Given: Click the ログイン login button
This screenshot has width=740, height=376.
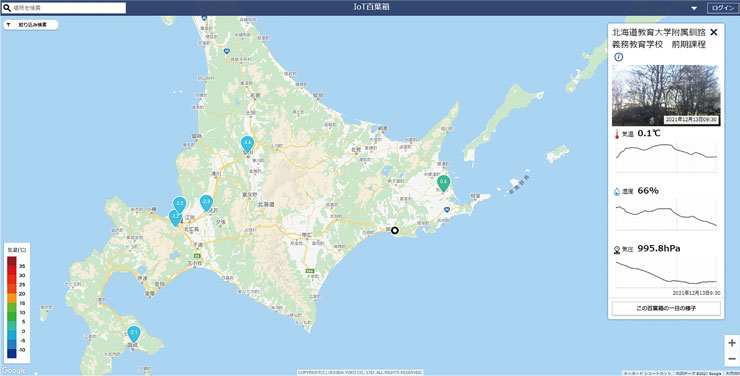Looking at the screenshot, I should (722, 8).
